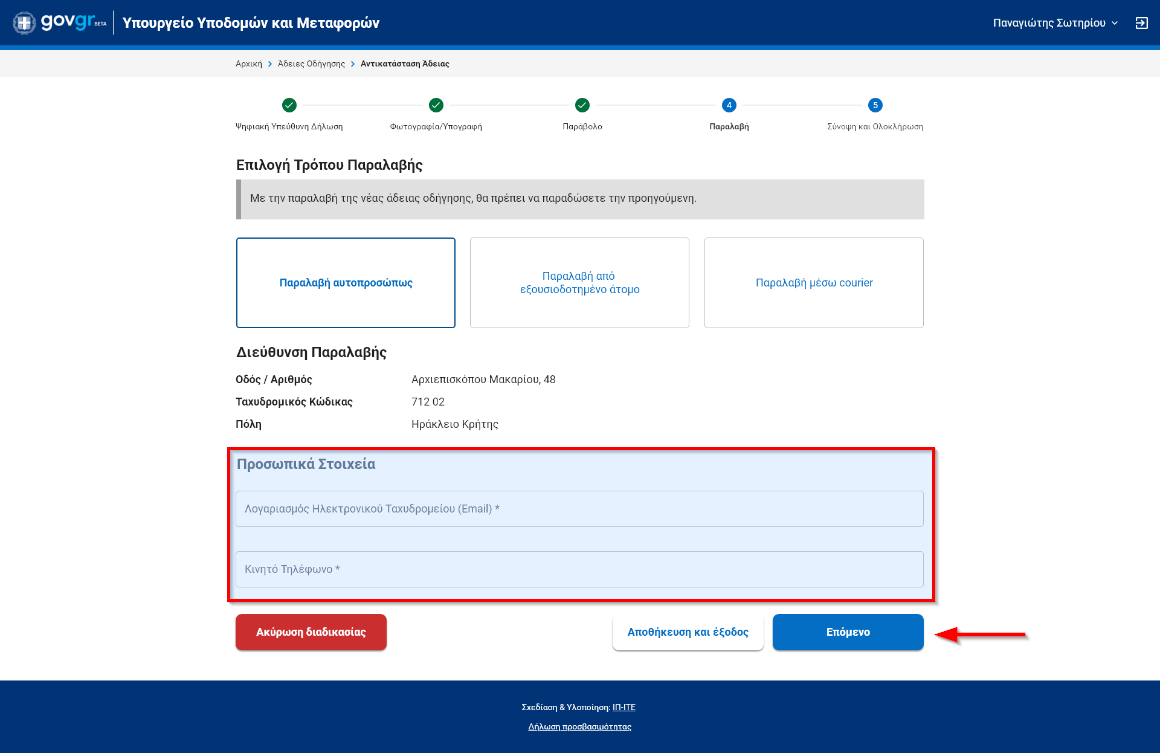
Task: Click Αποθήκευση και έξοδος button
Action: point(688,633)
